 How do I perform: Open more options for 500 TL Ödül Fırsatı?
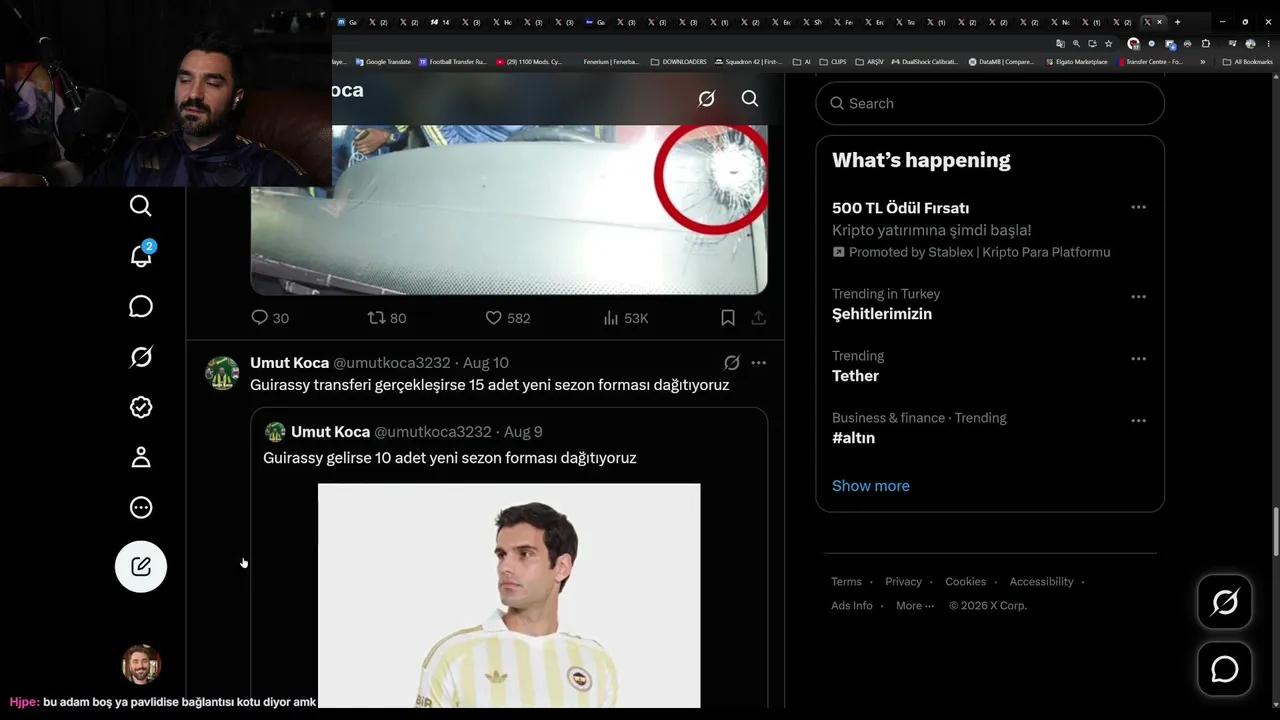coord(1138,207)
